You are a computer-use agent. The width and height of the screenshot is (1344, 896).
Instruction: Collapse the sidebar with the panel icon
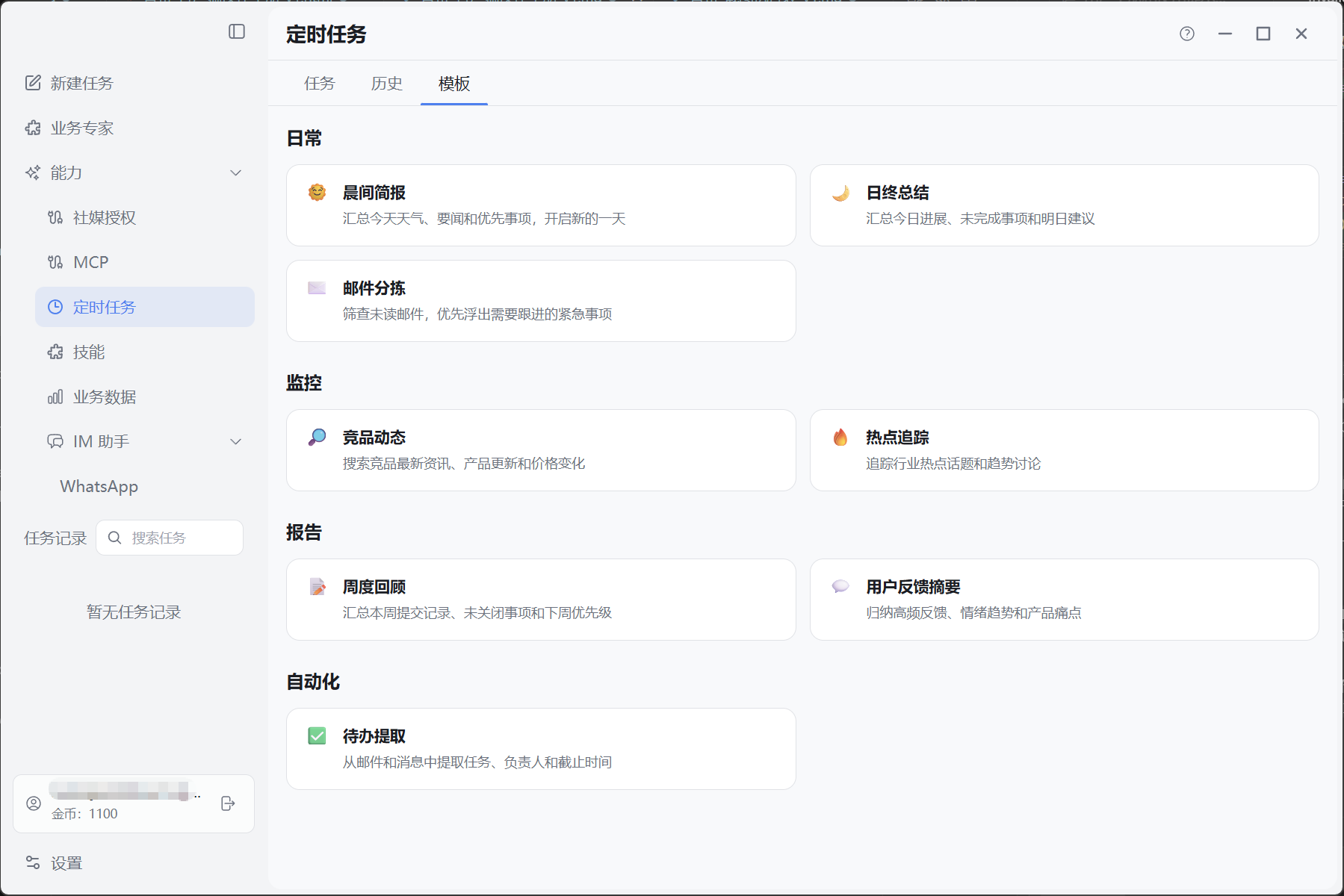pos(237,31)
